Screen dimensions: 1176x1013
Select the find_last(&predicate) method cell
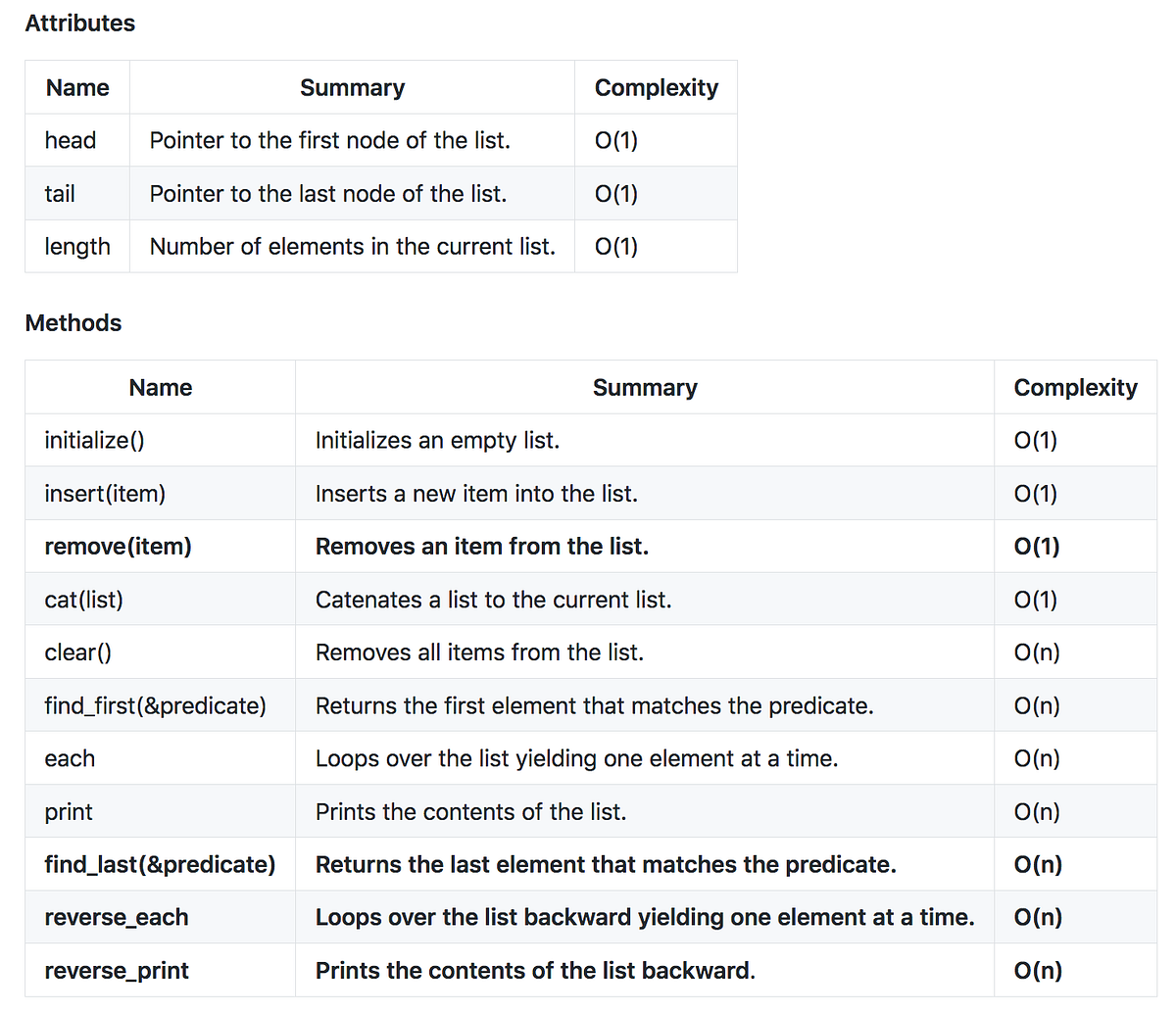point(160,864)
